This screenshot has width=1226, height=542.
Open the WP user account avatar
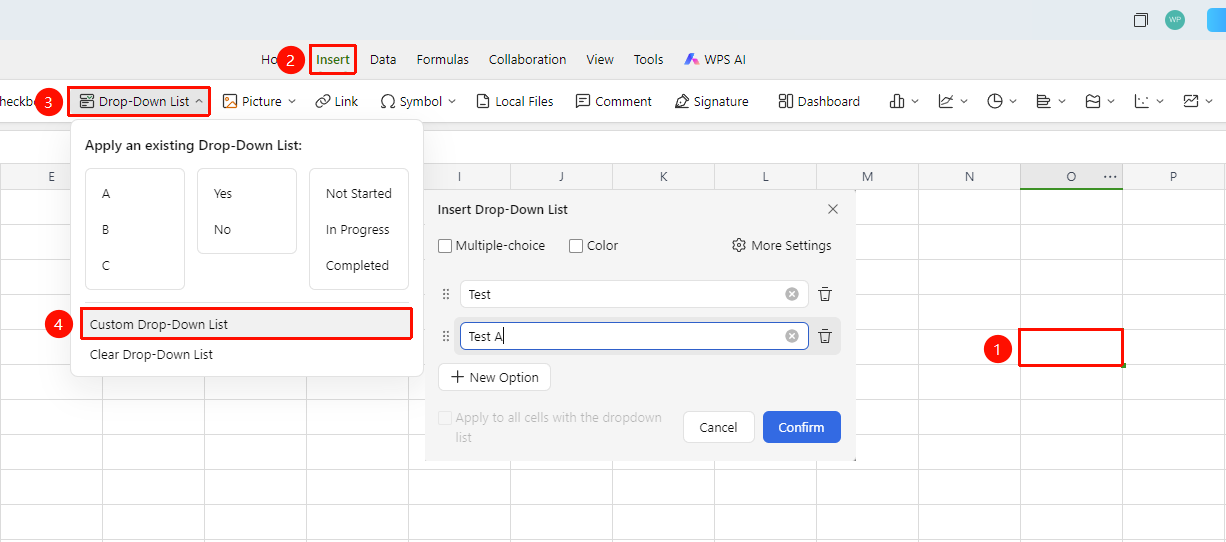[1175, 20]
